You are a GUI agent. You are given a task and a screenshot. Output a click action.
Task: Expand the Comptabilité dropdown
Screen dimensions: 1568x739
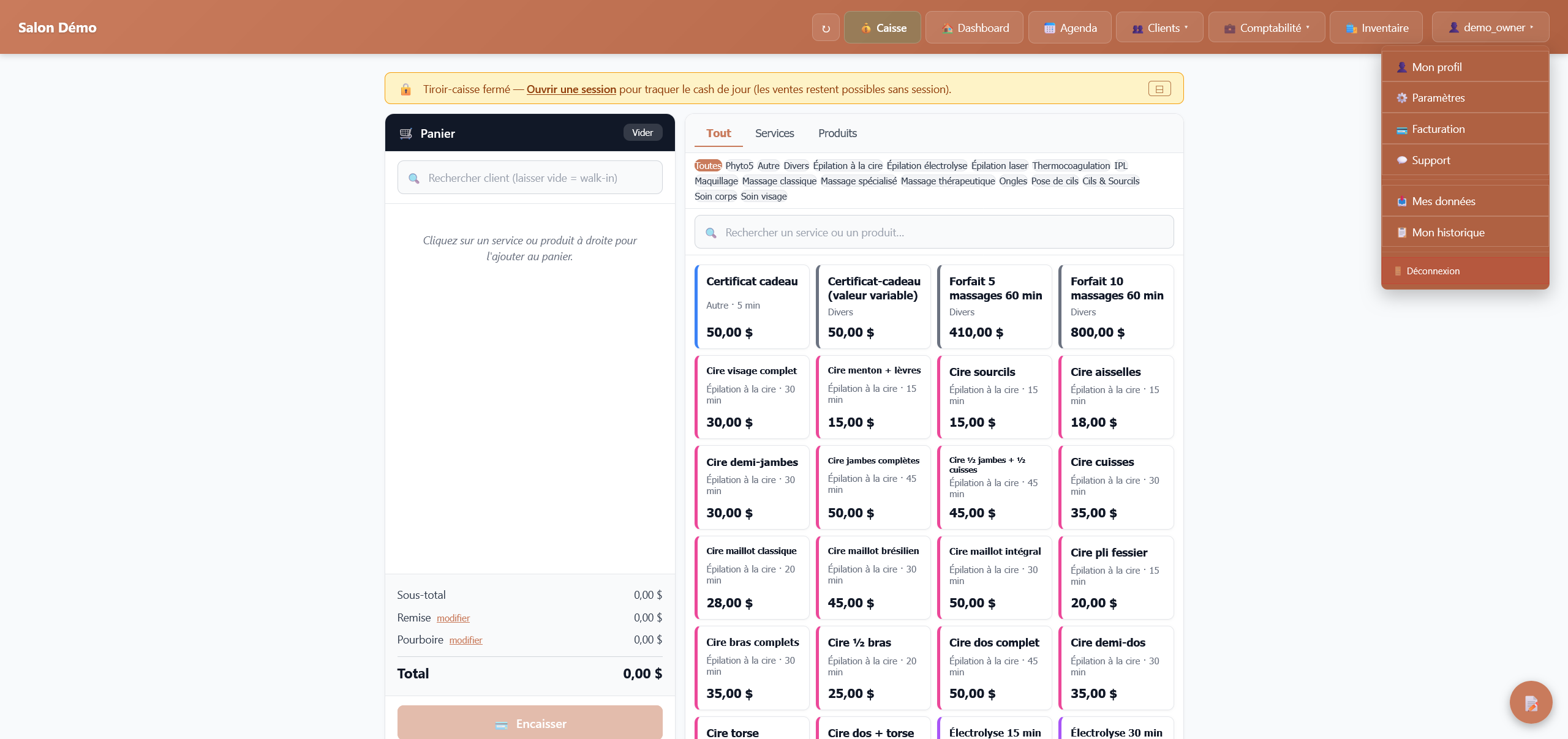(x=1267, y=28)
